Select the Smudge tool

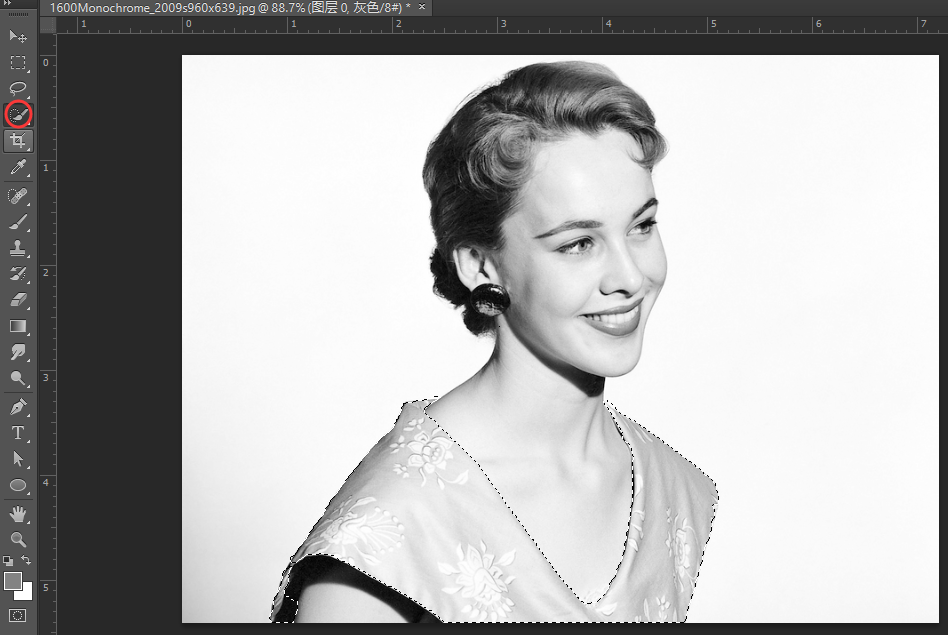click(x=18, y=352)
